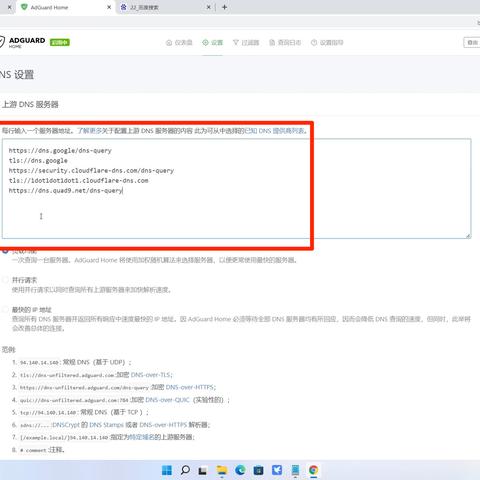The height and width of the screenshot is (480, 480).
Task: Click the 94.140.14.140 example in line 1
Action: [x=40, y=363]
